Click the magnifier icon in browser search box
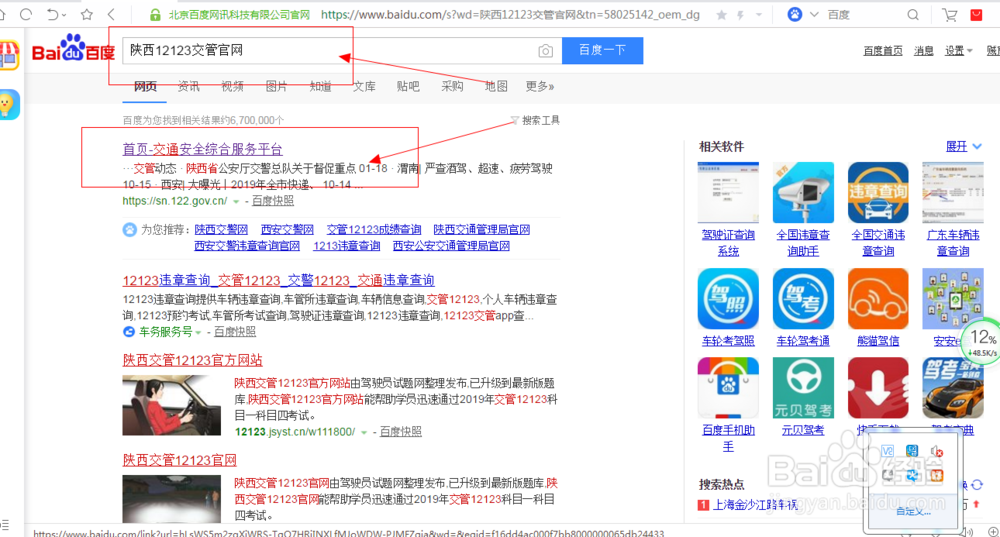1000x537 pixels. pyautogui.click(x=913, y=15)
